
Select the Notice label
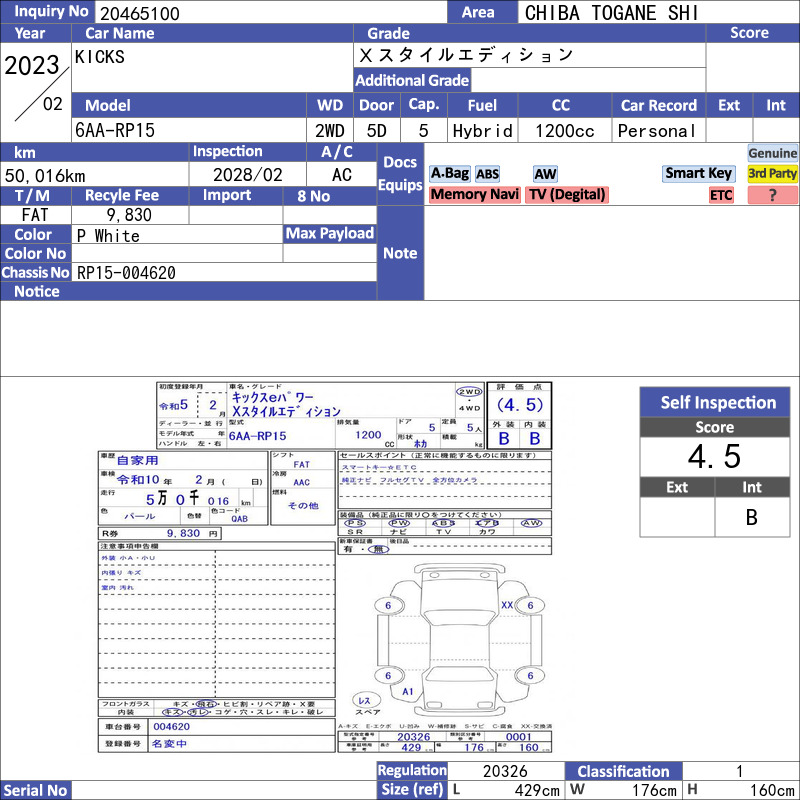click(37, 291)
